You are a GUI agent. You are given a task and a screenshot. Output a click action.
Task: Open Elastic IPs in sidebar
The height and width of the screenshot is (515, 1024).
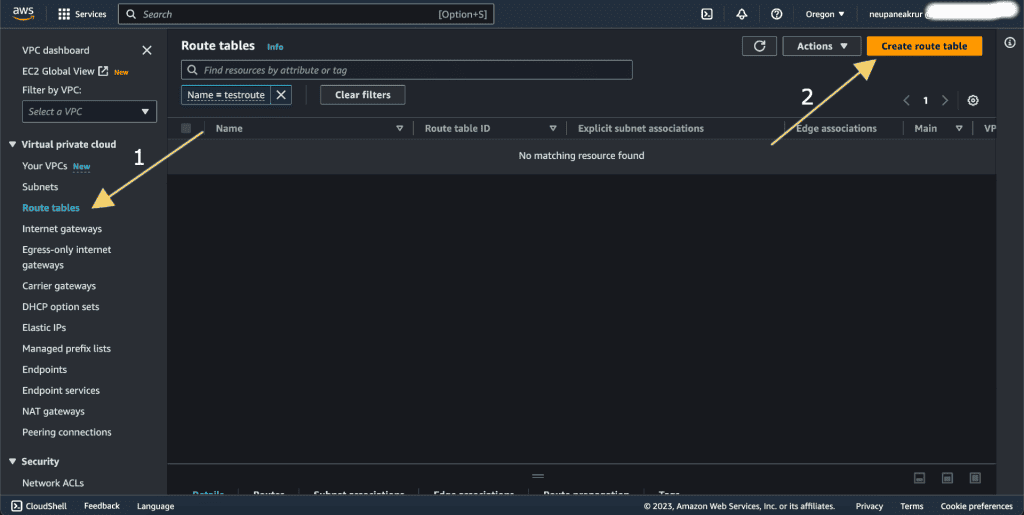(x=44, y=328)
